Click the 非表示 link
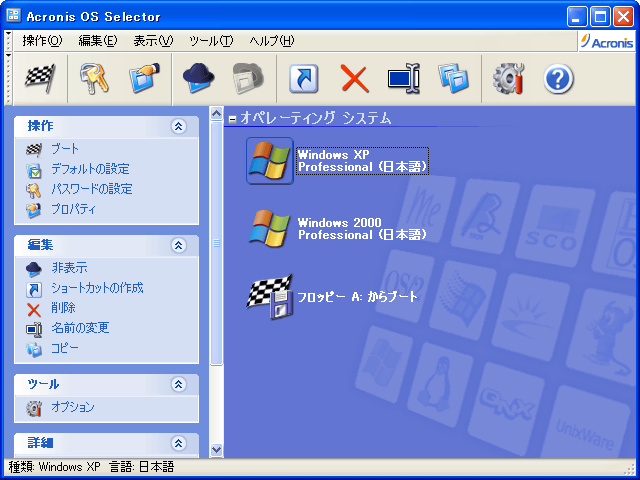The width and height of the screenshot is (640, 480). (69, 268)
